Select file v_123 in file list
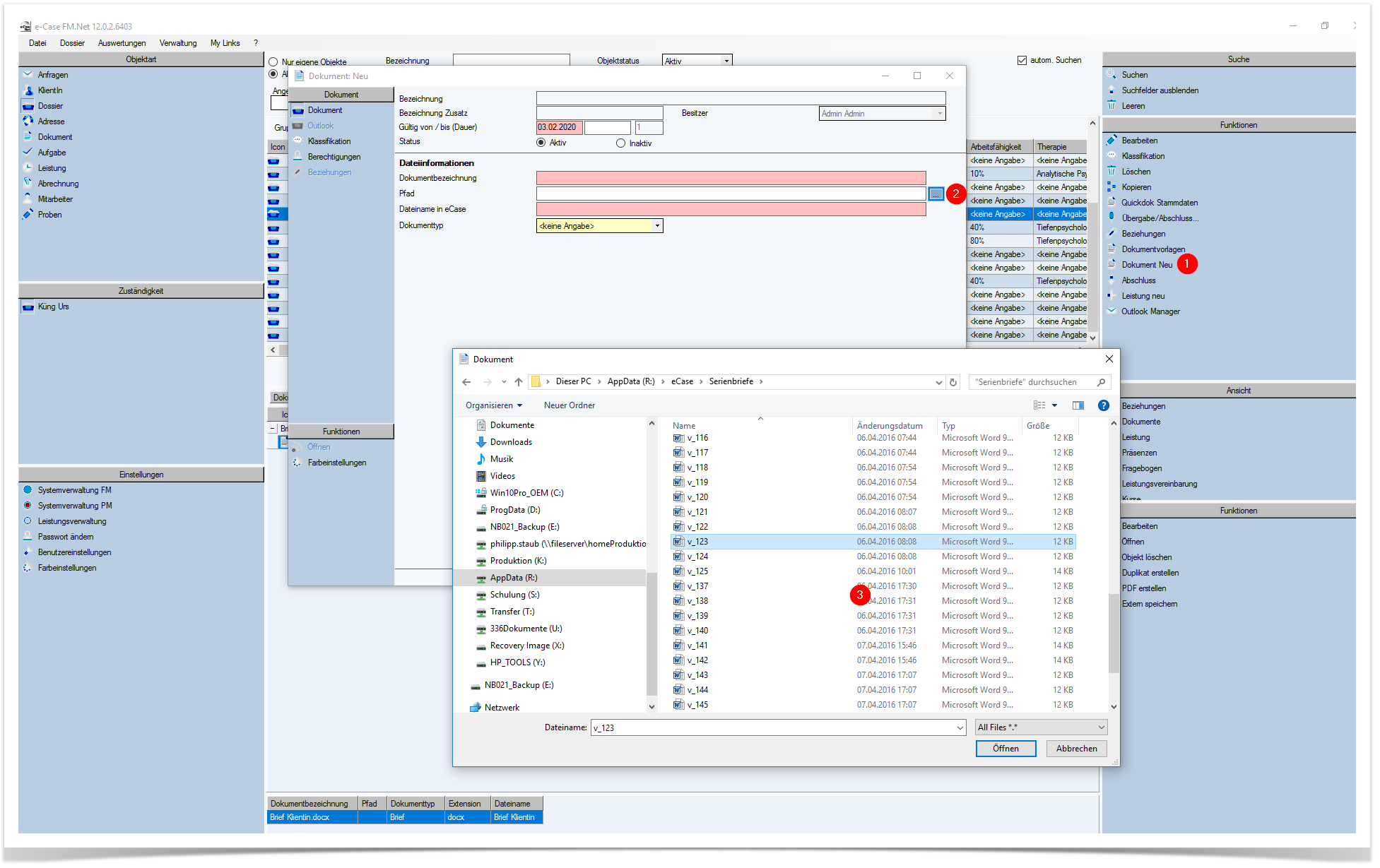This screenshot has height=868, width=1380. 873,542
